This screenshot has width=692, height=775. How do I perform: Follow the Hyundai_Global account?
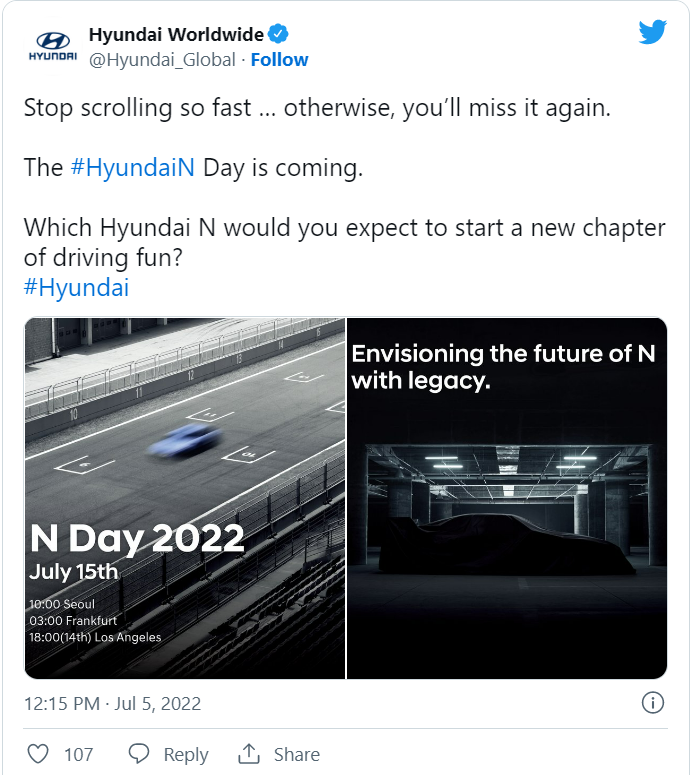[279, 60]
